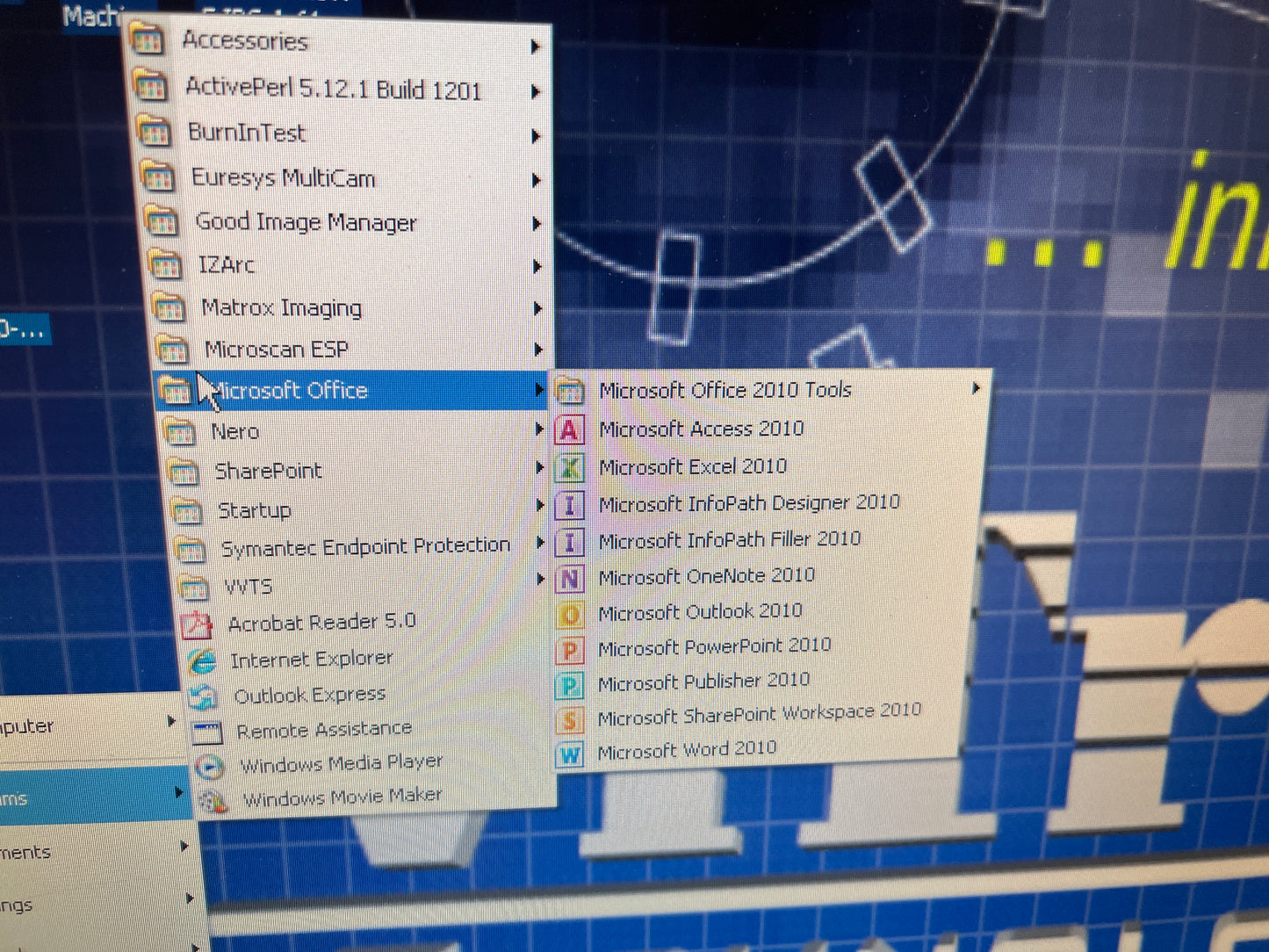Click the green Excel 2010 icon
The image size is (1269, 952).
(569, 468)
